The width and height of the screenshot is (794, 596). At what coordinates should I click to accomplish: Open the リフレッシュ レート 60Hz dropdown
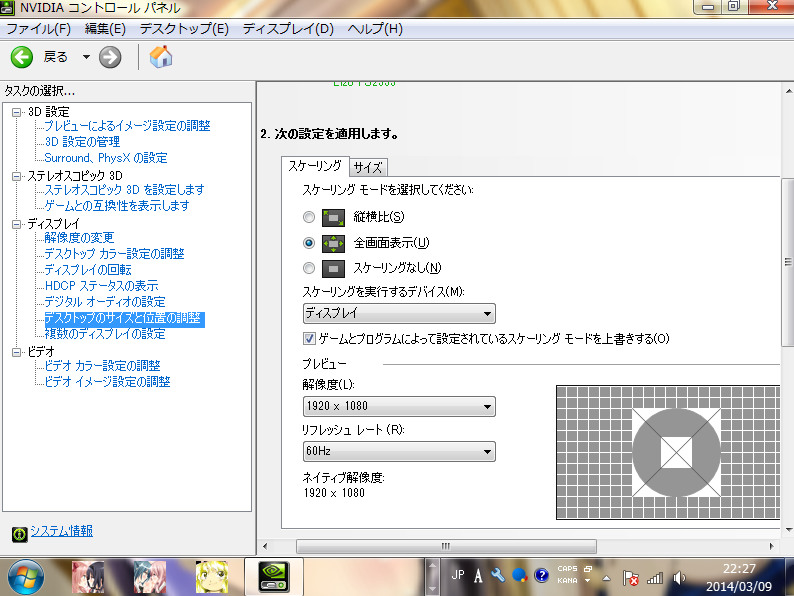coord(399,452)
